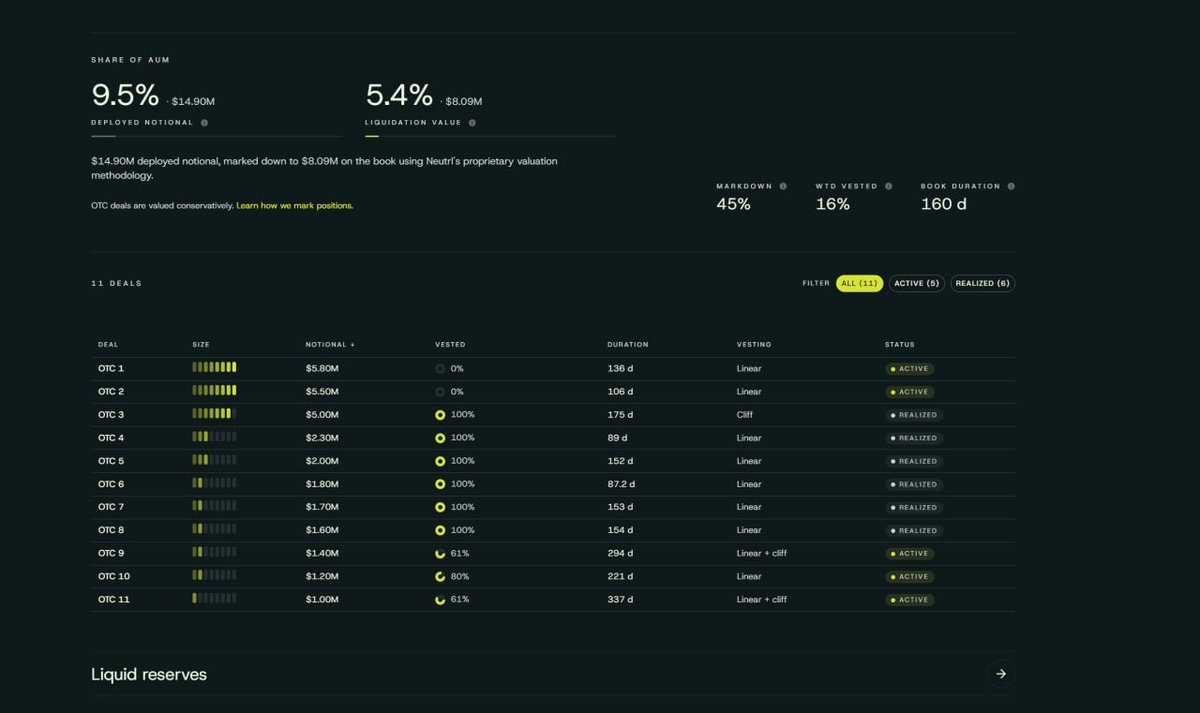Click the 100% vested ring in OTC 5 row
This screenshot has height=713, width=1200.
point(440,461)
